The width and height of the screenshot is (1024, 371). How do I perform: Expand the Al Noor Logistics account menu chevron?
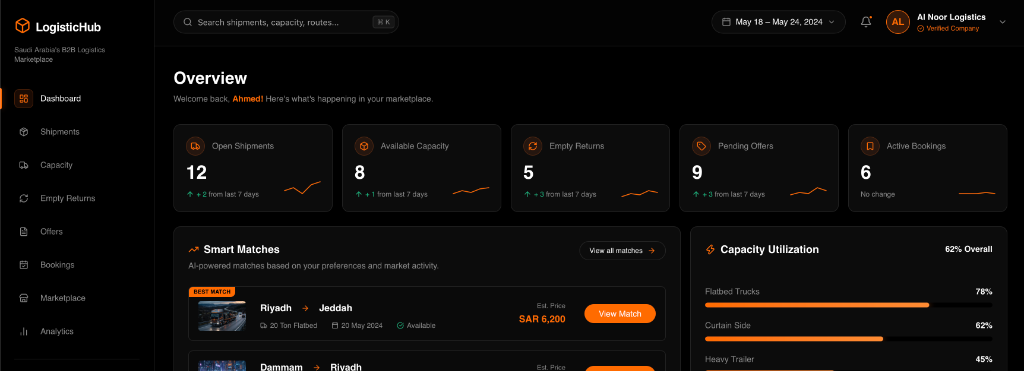1002,22
